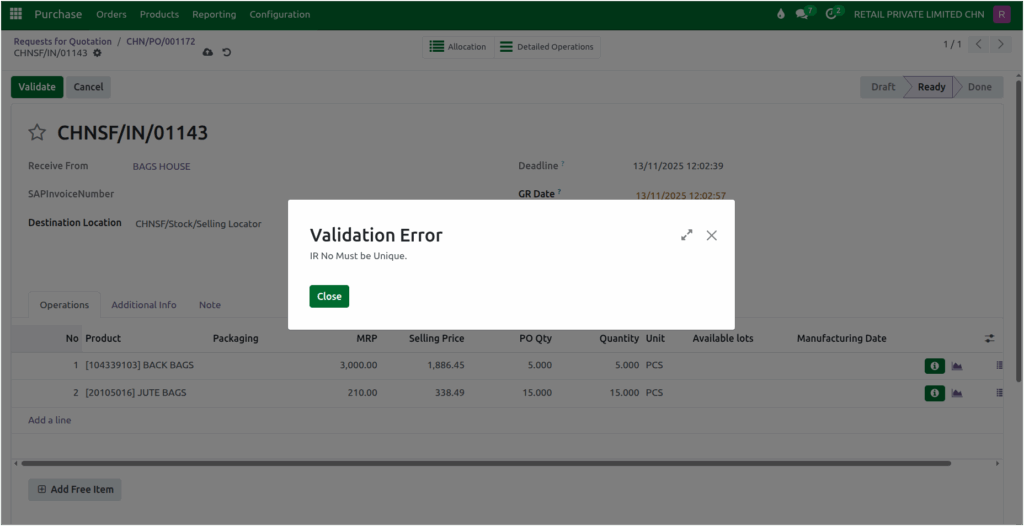Click the Validate button
Image resolution: width=1024 pixels, height=526 pixels.
[37, 87]
